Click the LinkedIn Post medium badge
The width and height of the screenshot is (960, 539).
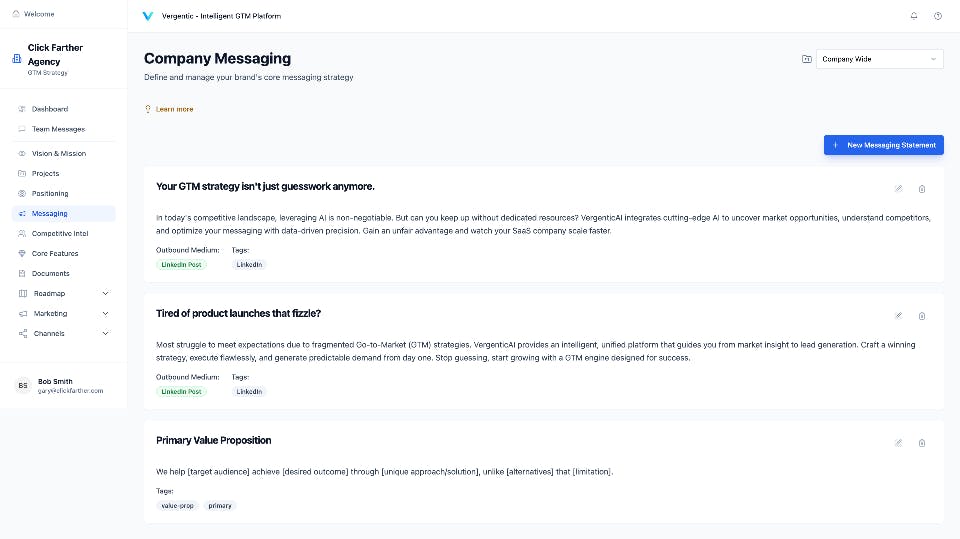181,264
